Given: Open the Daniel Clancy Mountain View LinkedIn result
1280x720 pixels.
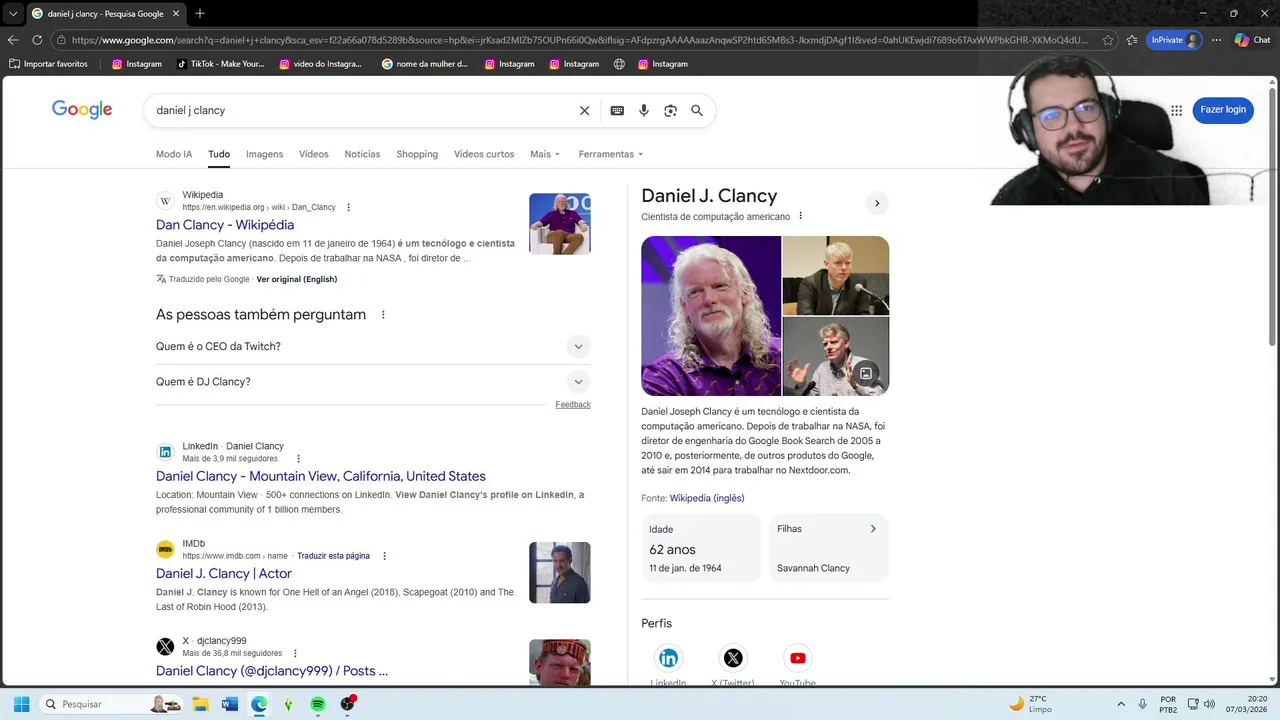Looking at the screenshot, I should 321,476.
